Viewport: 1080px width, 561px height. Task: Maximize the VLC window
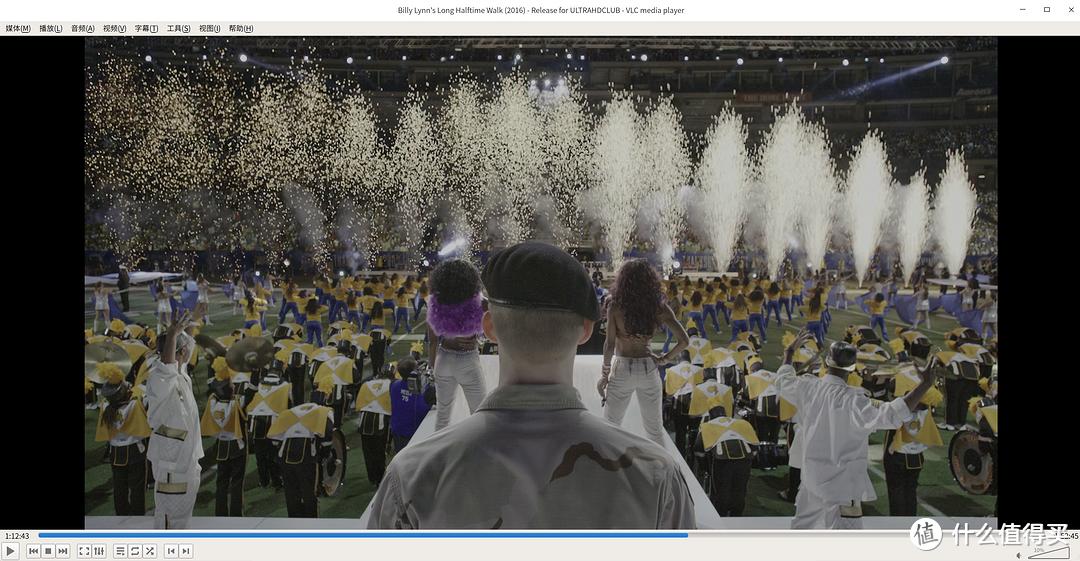(x=1047, y=10)
